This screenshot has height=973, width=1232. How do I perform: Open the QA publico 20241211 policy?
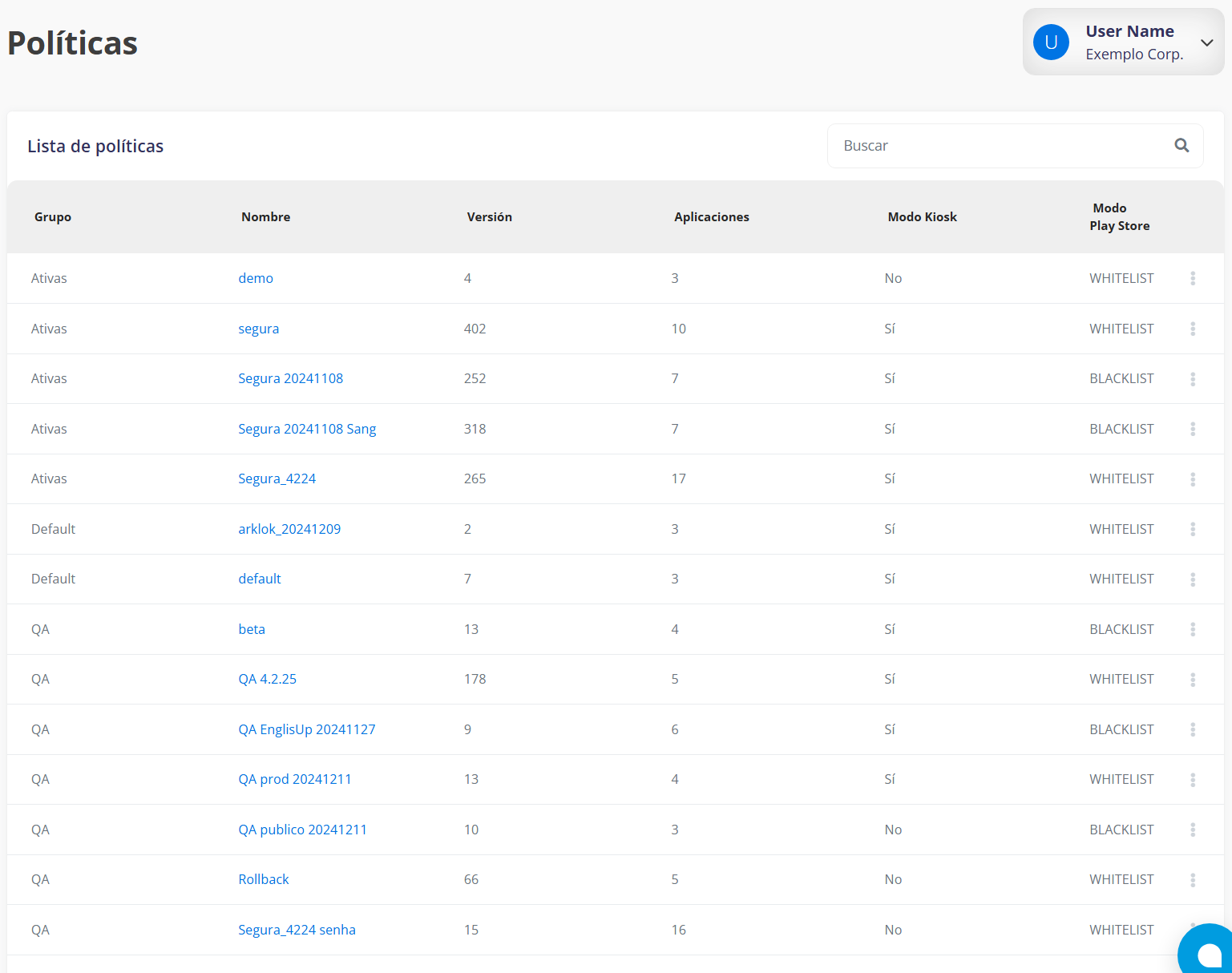[x=302, y=830]
